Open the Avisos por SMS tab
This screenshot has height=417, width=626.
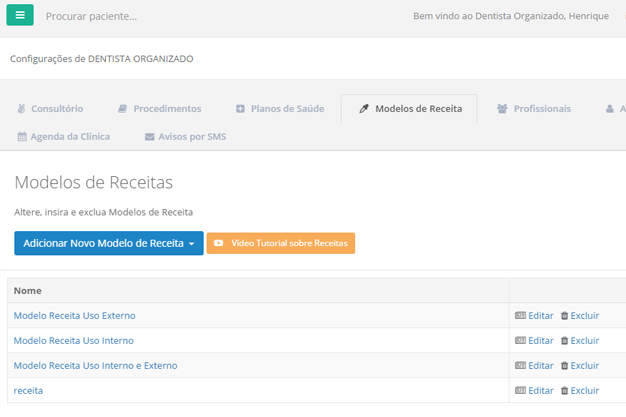[186, 136]
